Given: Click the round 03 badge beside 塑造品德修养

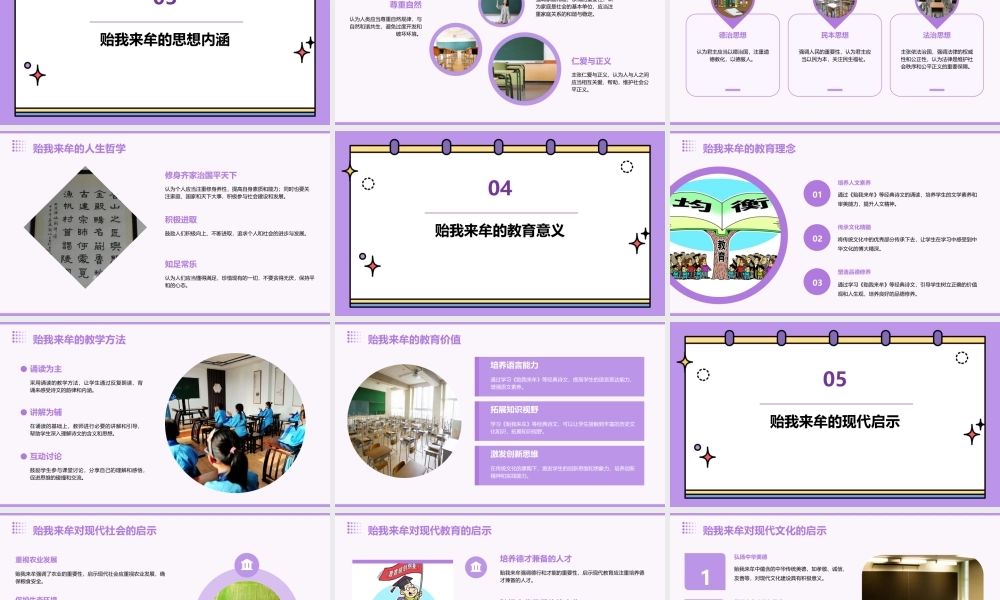Looking at the screenshot, I should click(x=817, y=282).
